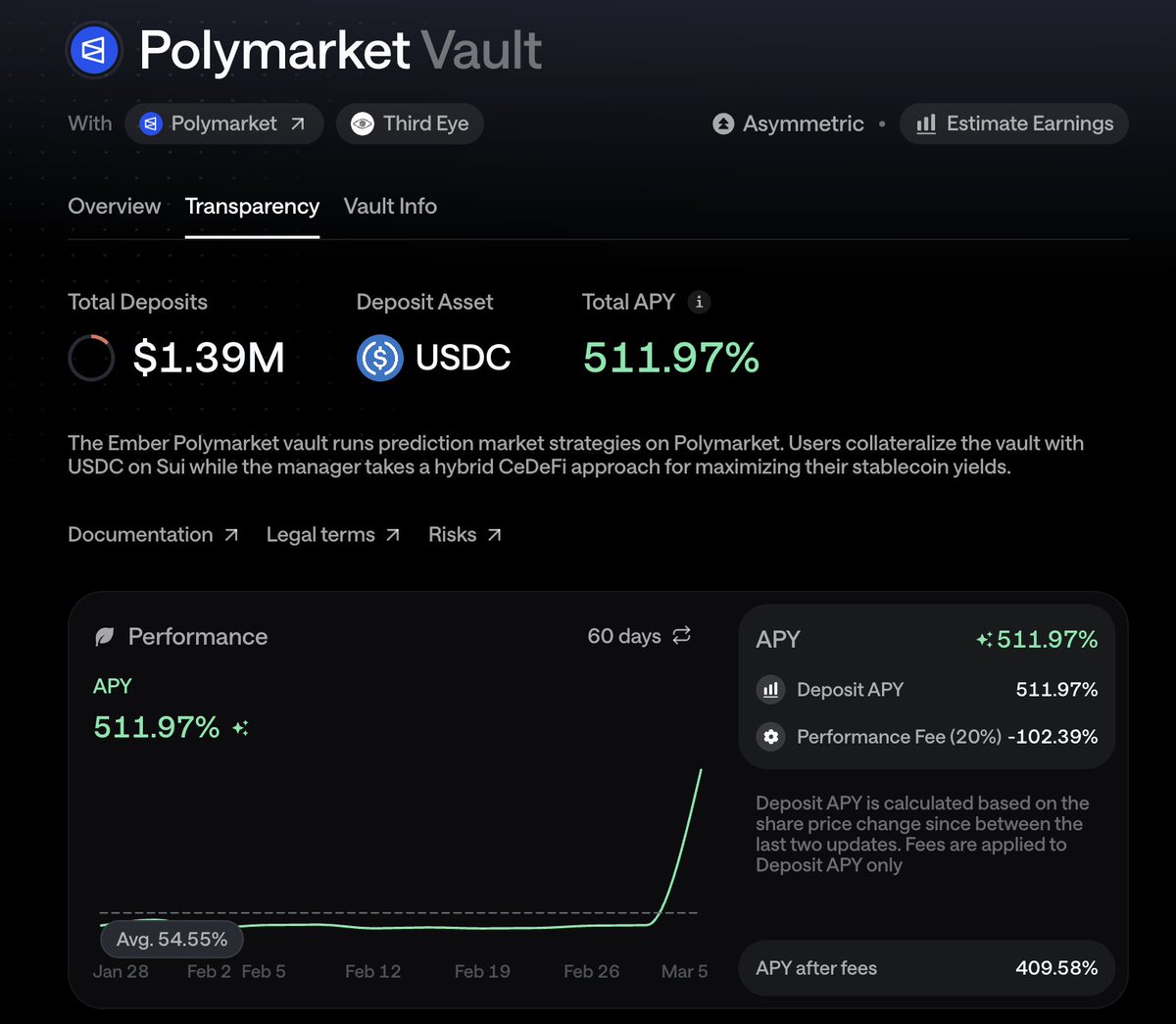
Task: Click the sparkle icon in APY panel header
Action: pos(985,640)
